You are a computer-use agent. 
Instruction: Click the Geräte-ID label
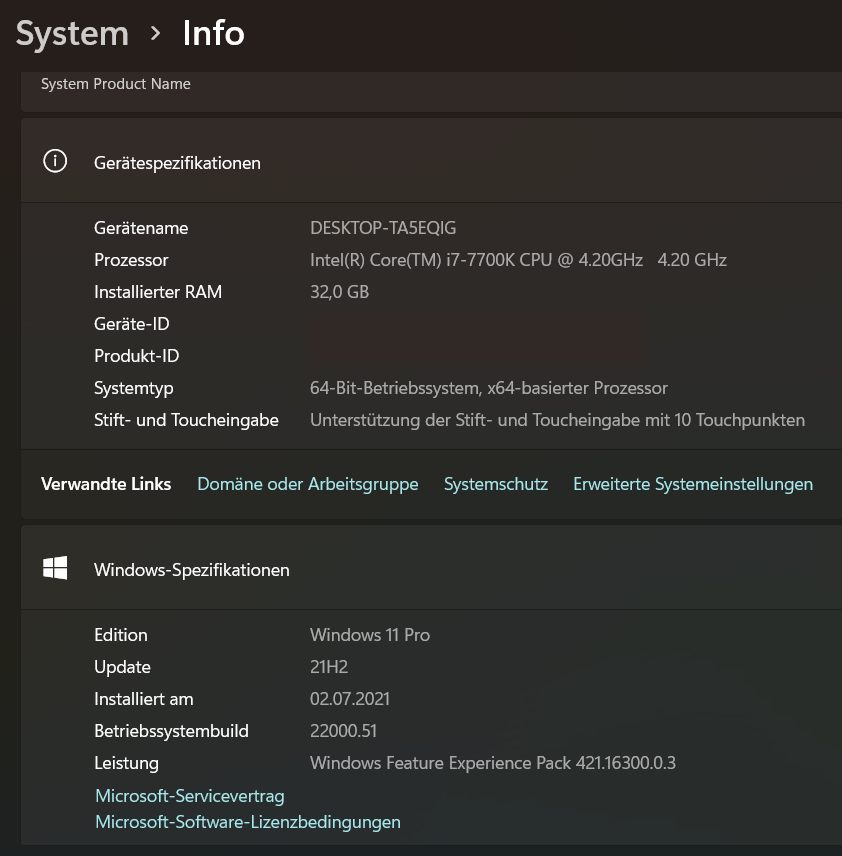(x=132, y=324)
